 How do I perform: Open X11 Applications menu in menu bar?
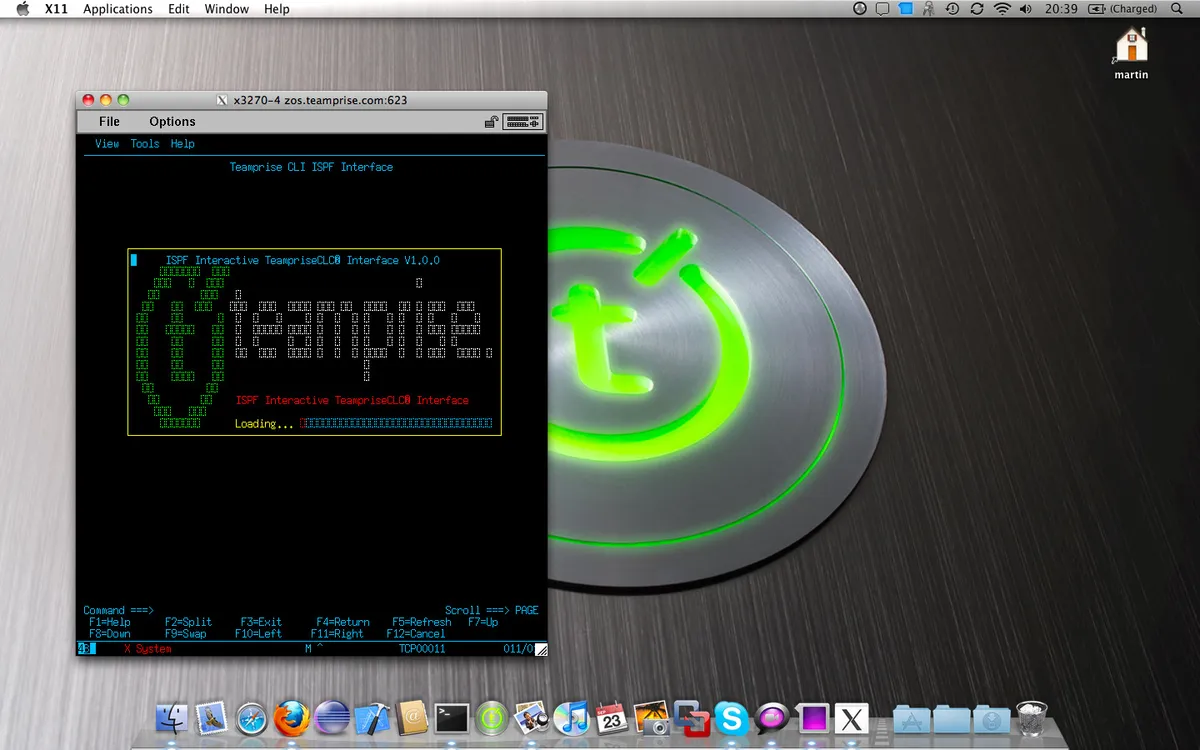coord(118,9)
